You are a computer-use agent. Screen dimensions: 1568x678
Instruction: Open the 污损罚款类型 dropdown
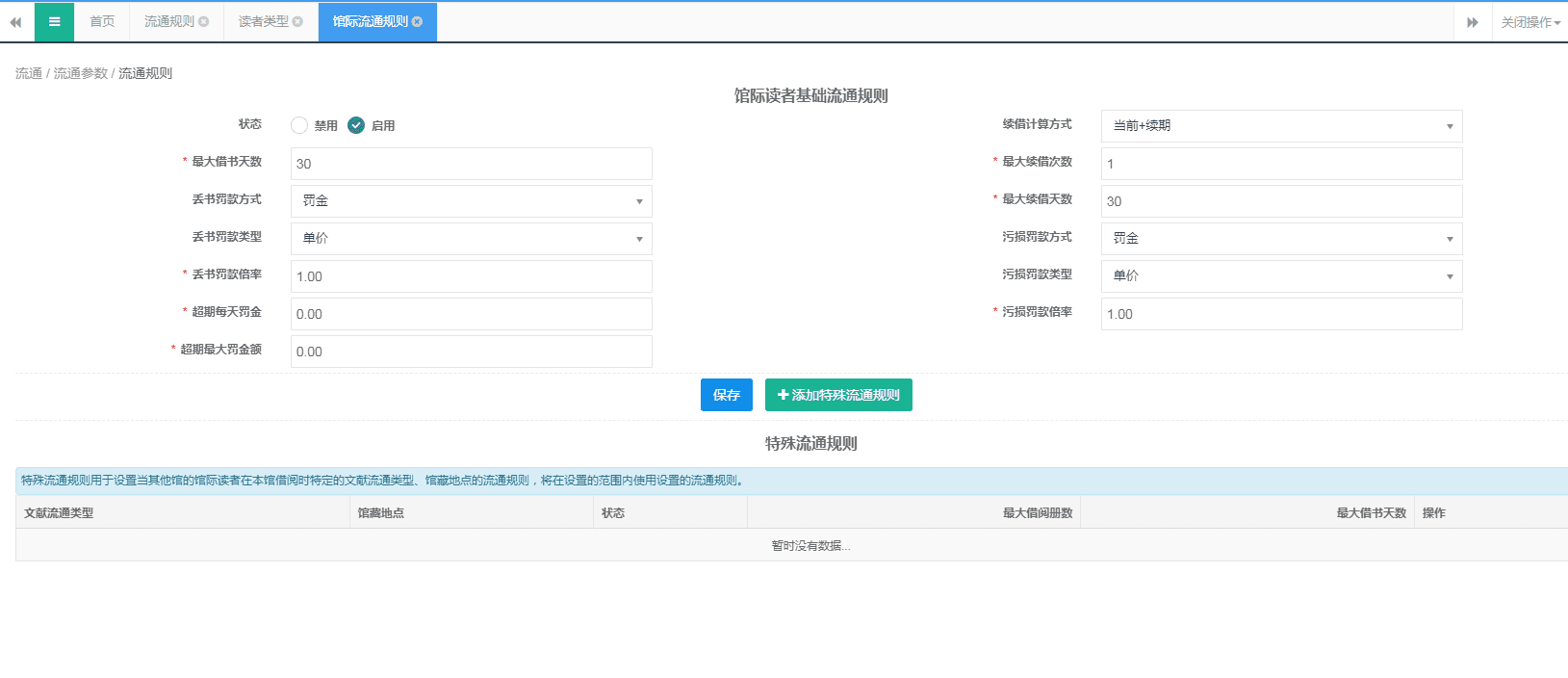point(1280,276)
